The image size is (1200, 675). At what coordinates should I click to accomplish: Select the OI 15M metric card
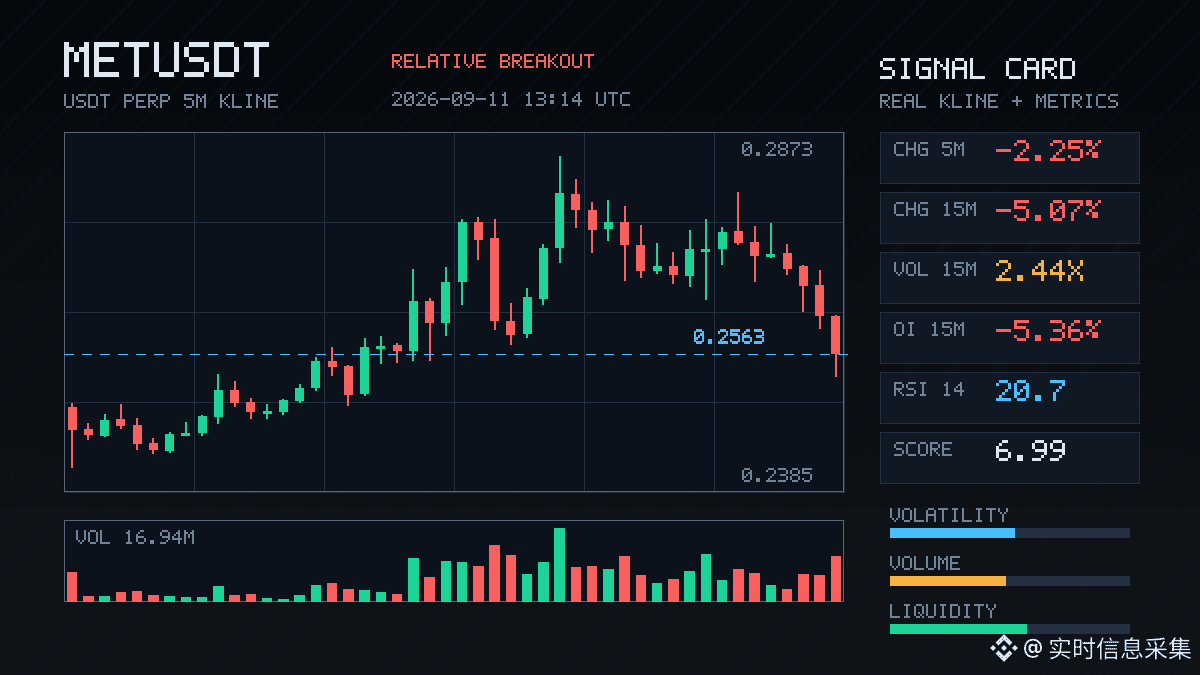click(1009, 337)
